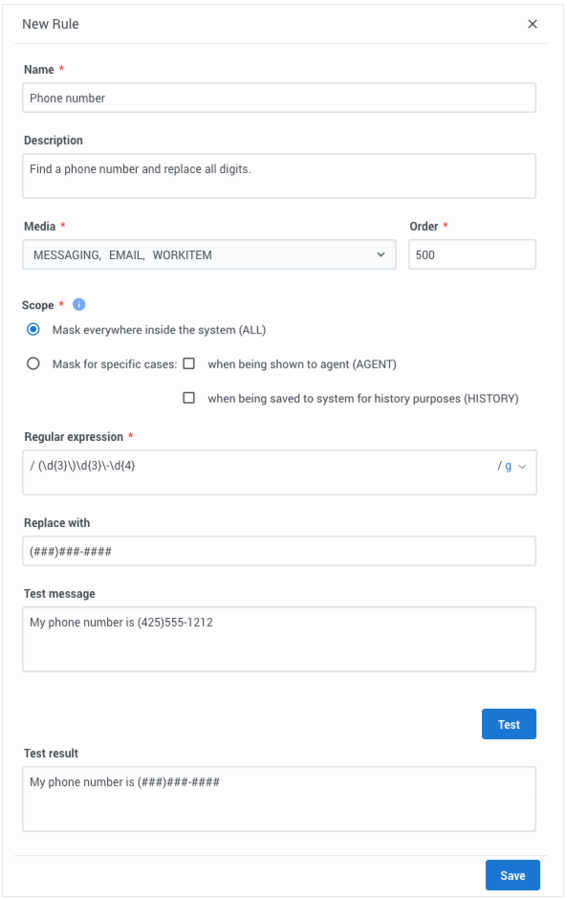Image resolution: width=567 pixels, height=899 pixels.
Task: Enable the AGENT checkbox
Action: coord(189,363)
